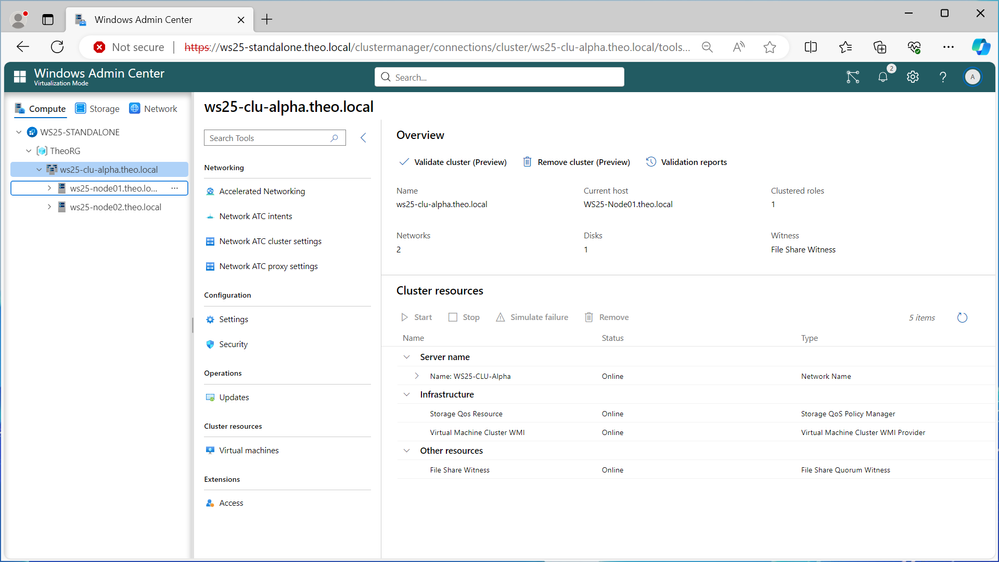Open the read aloud icon in the address bar

point(738,47)
